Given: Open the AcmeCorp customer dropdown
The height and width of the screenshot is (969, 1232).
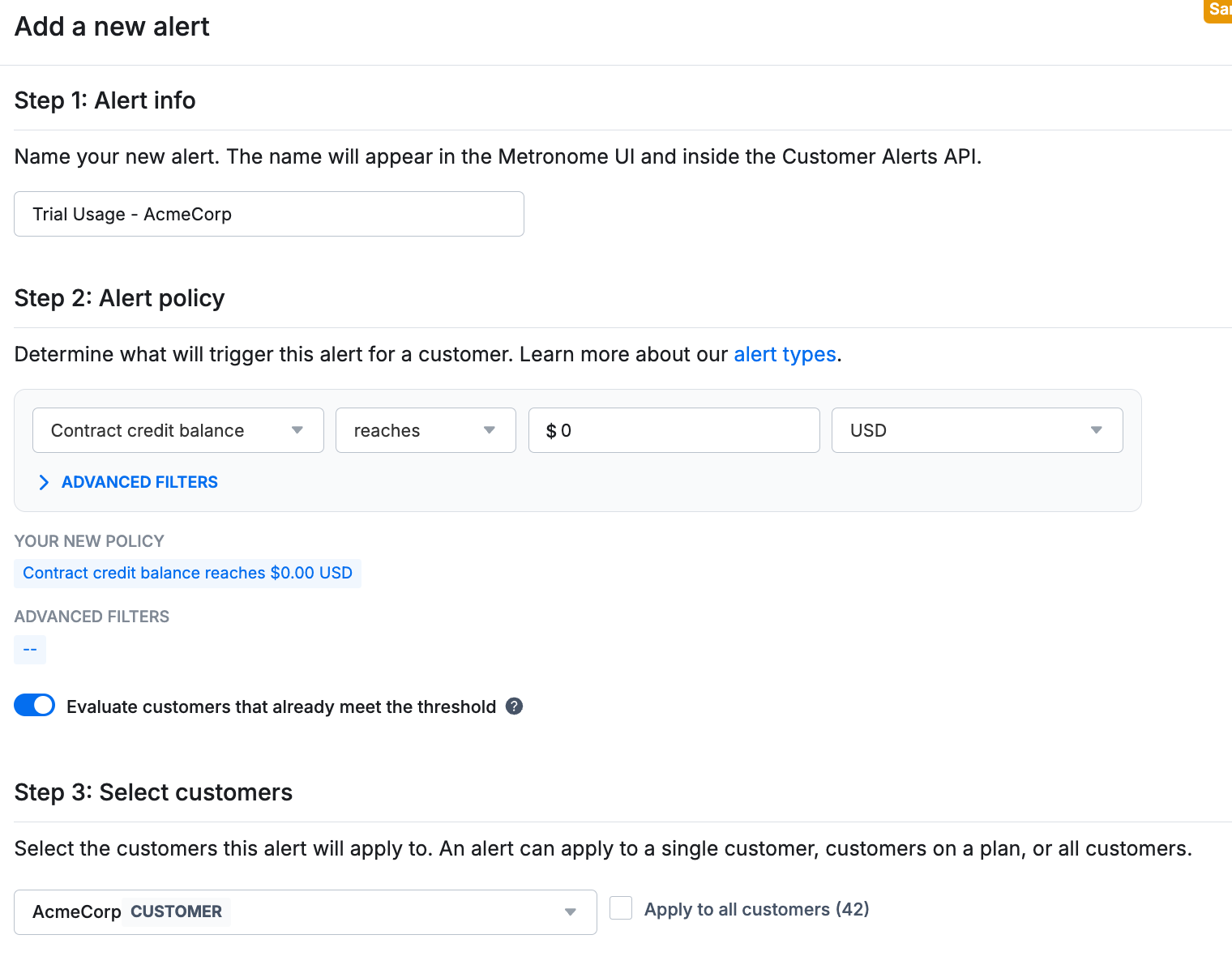Looking at the screenshot, I should [305, 912].
